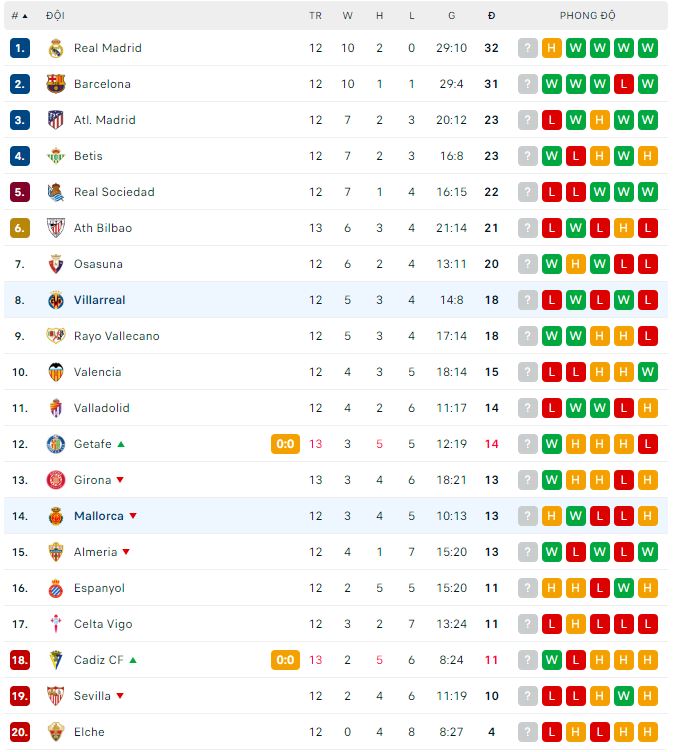Click the Barcelona team crest

56,84
